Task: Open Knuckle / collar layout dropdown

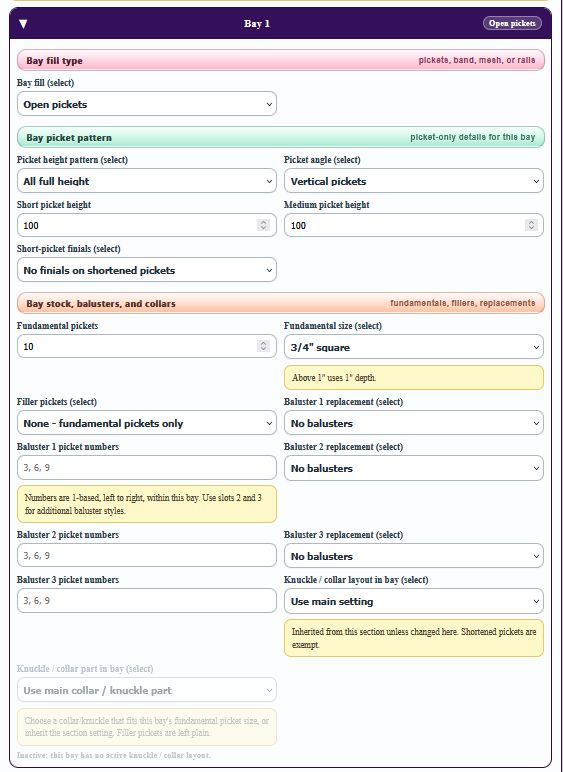Action: click(x=414, y=601)
